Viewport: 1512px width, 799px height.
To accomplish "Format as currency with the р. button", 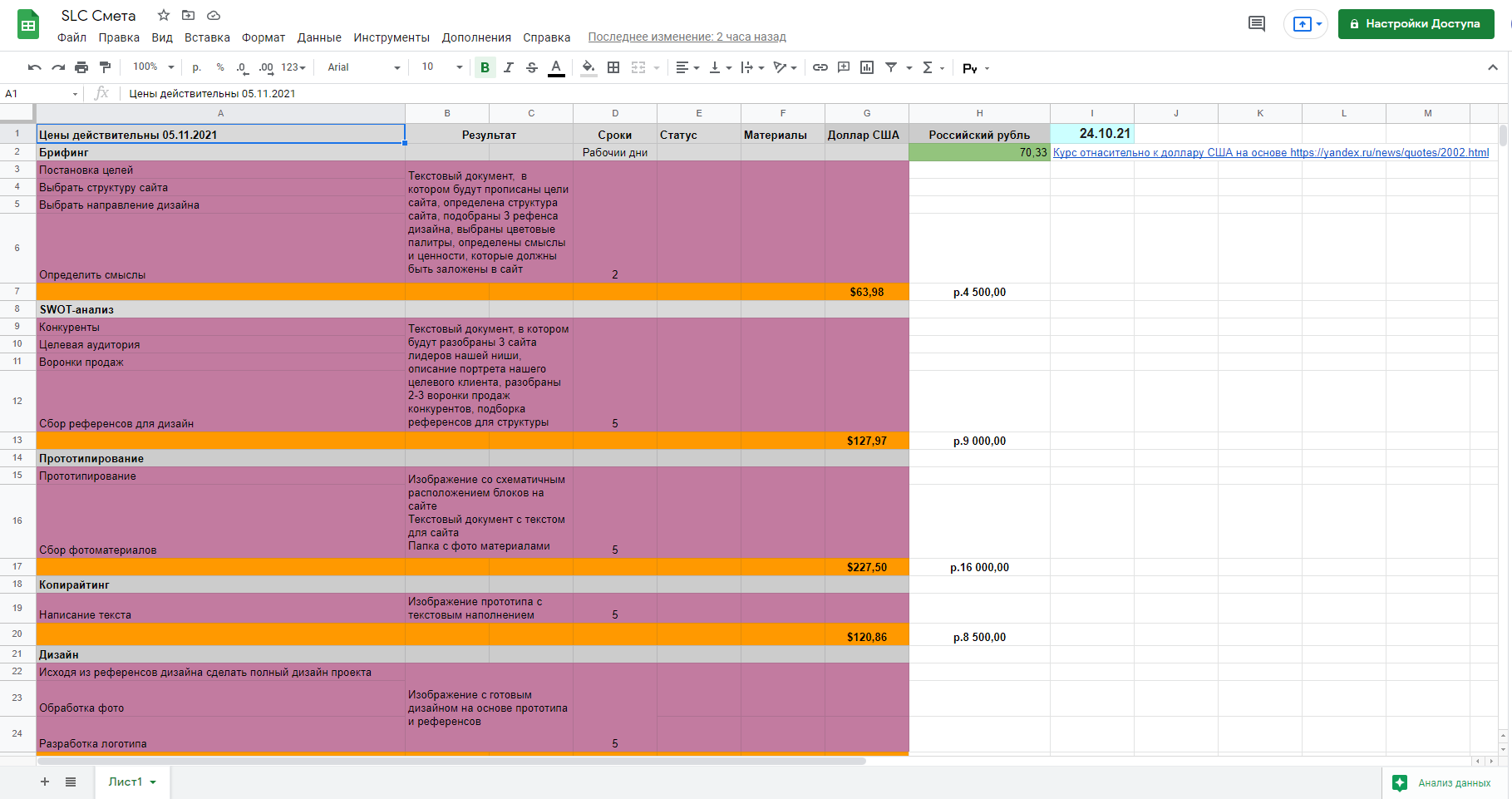I will click(197, 67).
